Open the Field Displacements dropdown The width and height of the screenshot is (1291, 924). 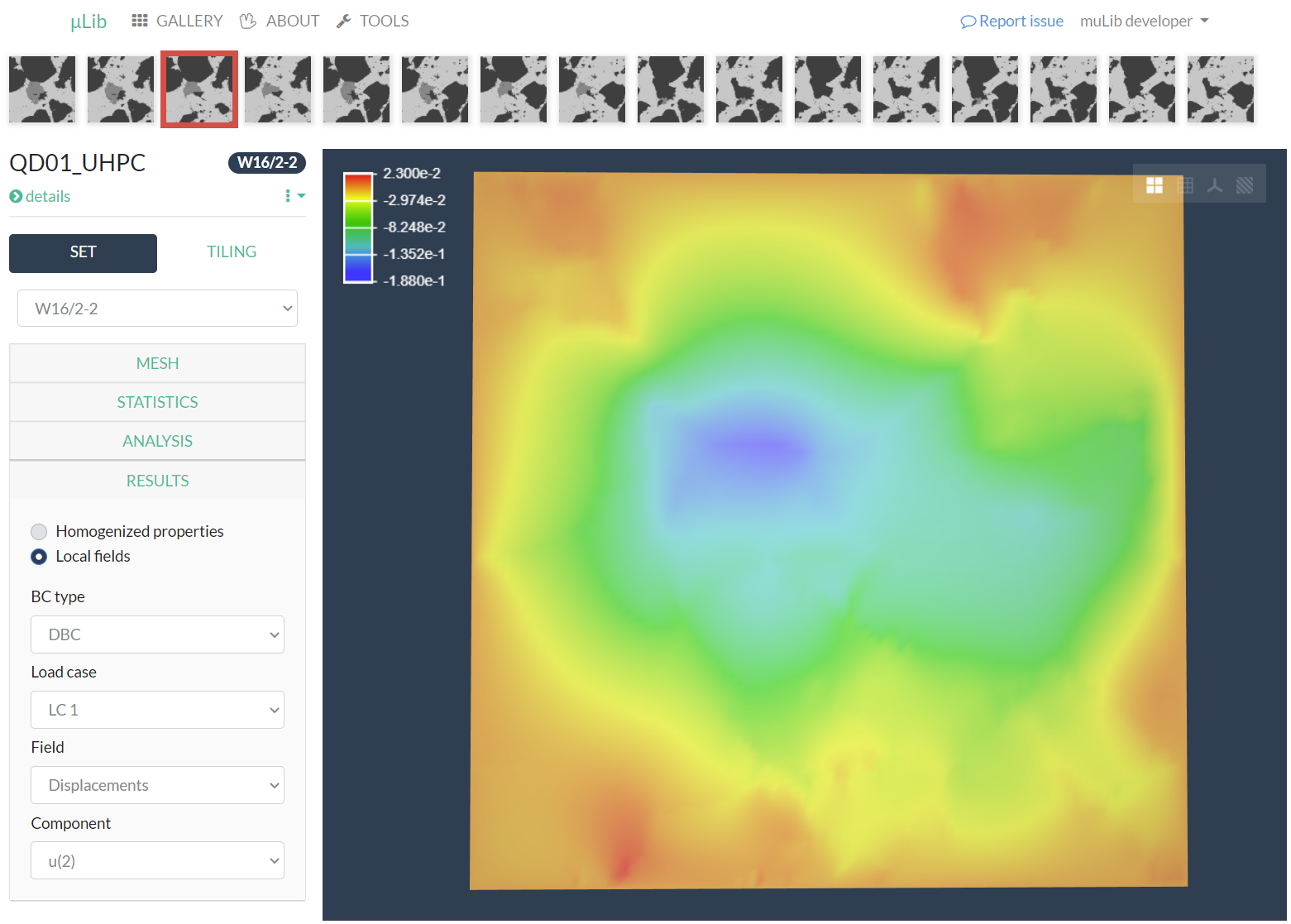click(x=157, y=785)
